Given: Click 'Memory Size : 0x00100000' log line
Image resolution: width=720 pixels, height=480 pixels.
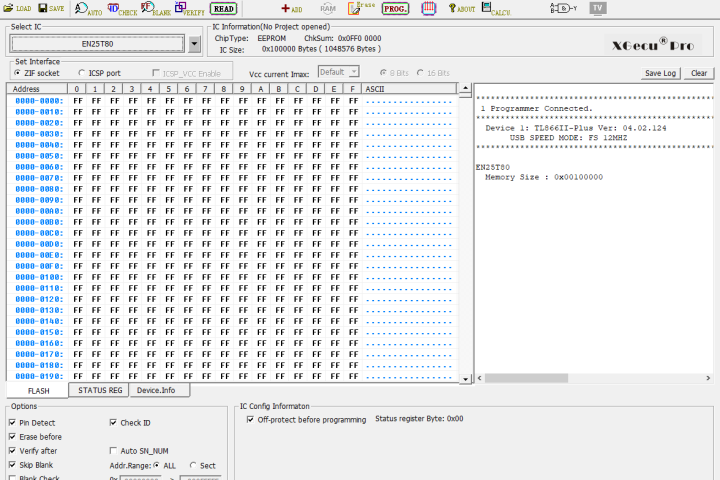Looking at the screenshot, I should 544,177.
